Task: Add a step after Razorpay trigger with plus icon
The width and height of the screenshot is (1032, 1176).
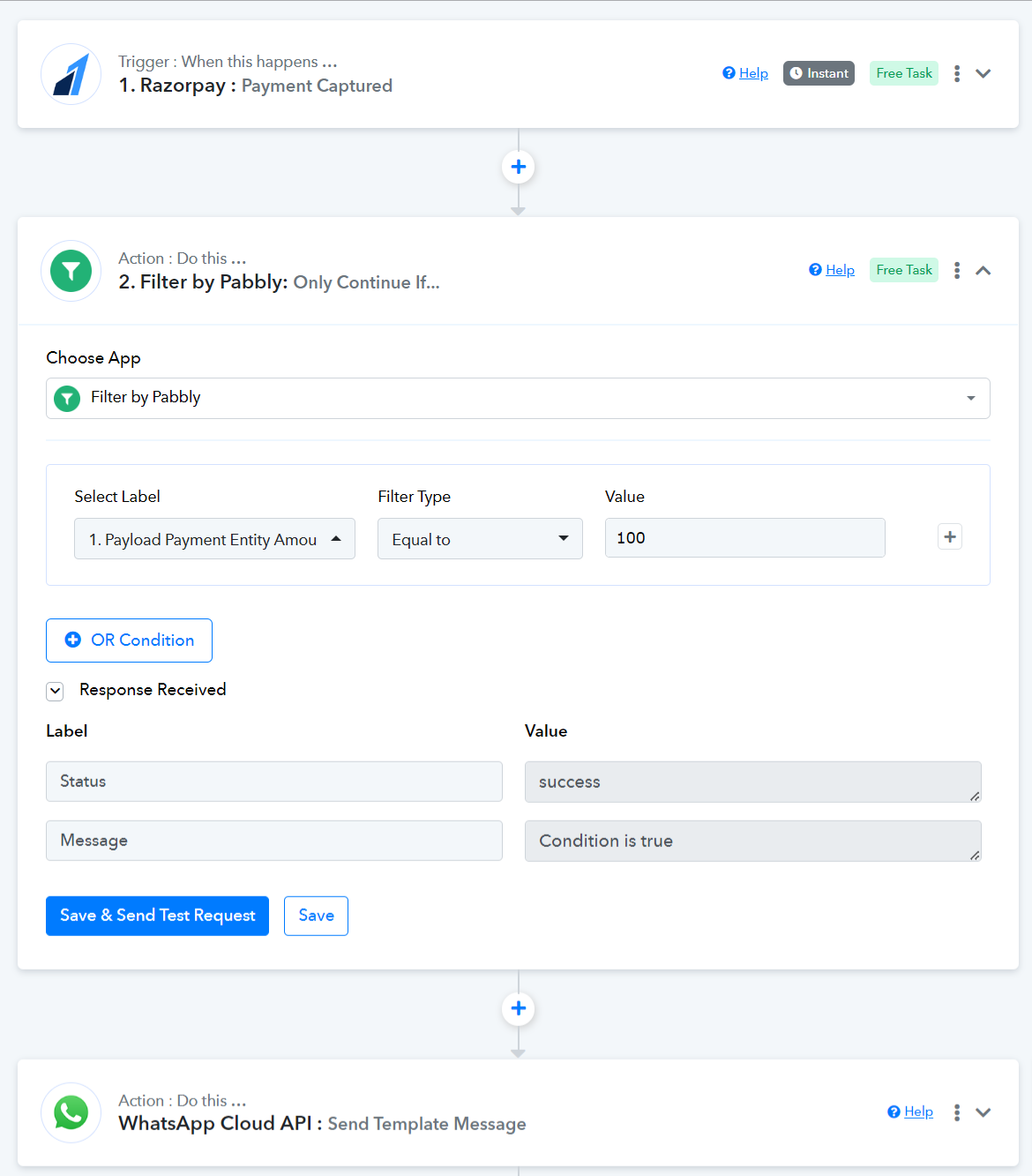Action: coord(519,167)
